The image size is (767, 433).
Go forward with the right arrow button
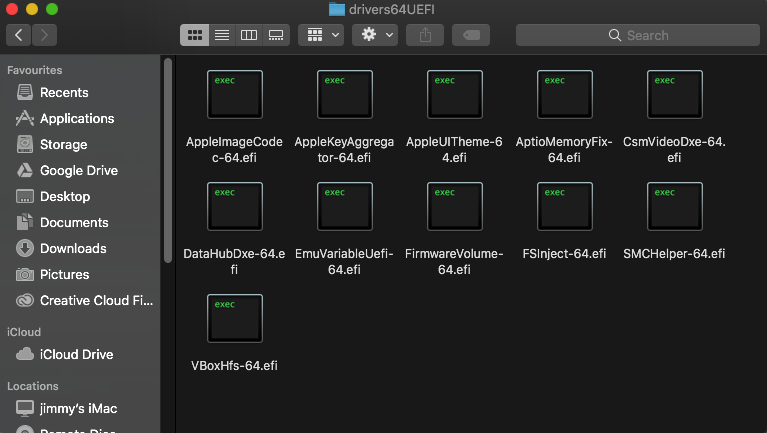tap(45, 35)
